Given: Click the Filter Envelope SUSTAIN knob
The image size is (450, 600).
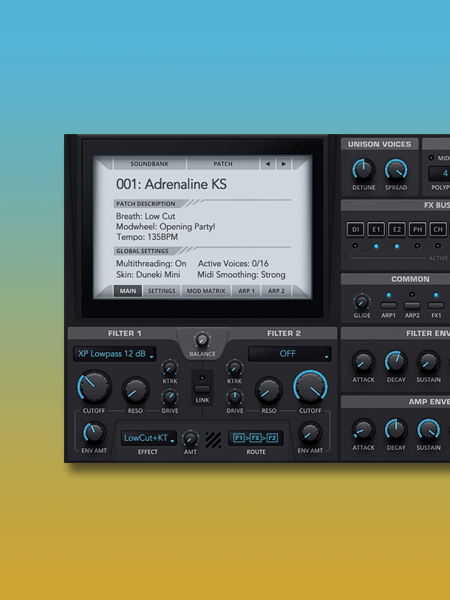Looking at the screenshot, I should (429, 362).
